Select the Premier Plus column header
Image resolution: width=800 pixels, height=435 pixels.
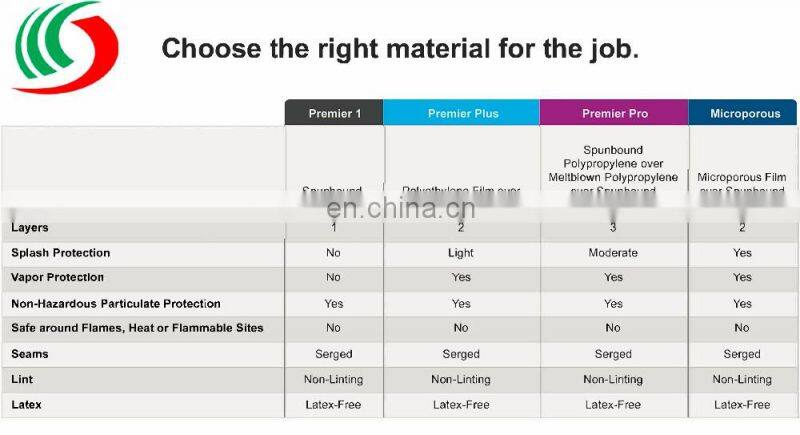(461, 114)
